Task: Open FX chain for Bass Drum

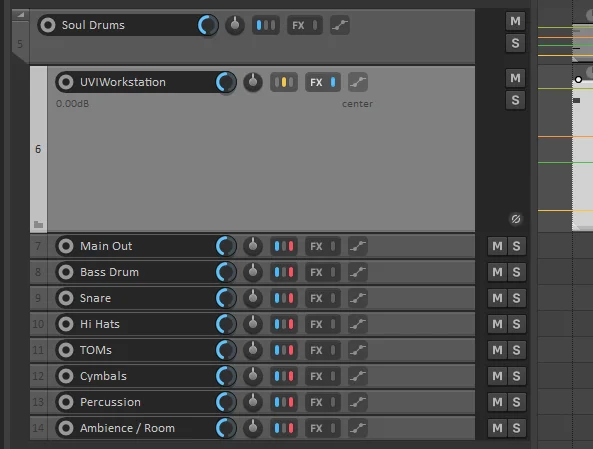Action: (x=316, y=272)
